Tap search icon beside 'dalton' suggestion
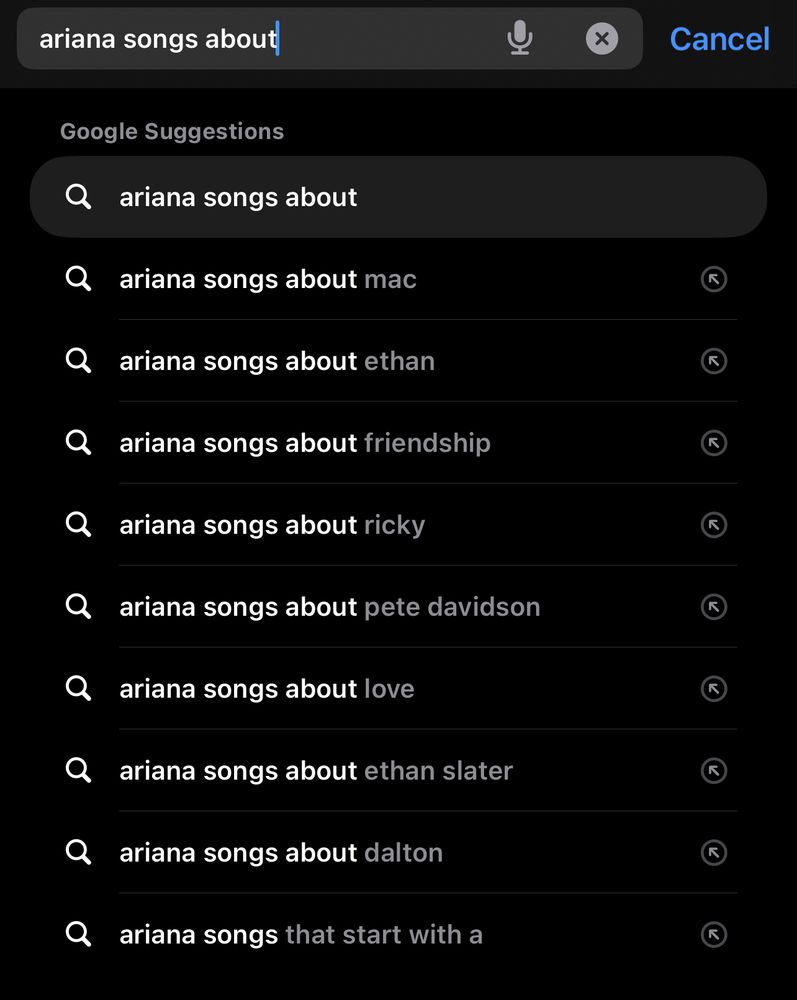Image resolution: width=797 pixels, height=1000 pixels. point(78,852)
